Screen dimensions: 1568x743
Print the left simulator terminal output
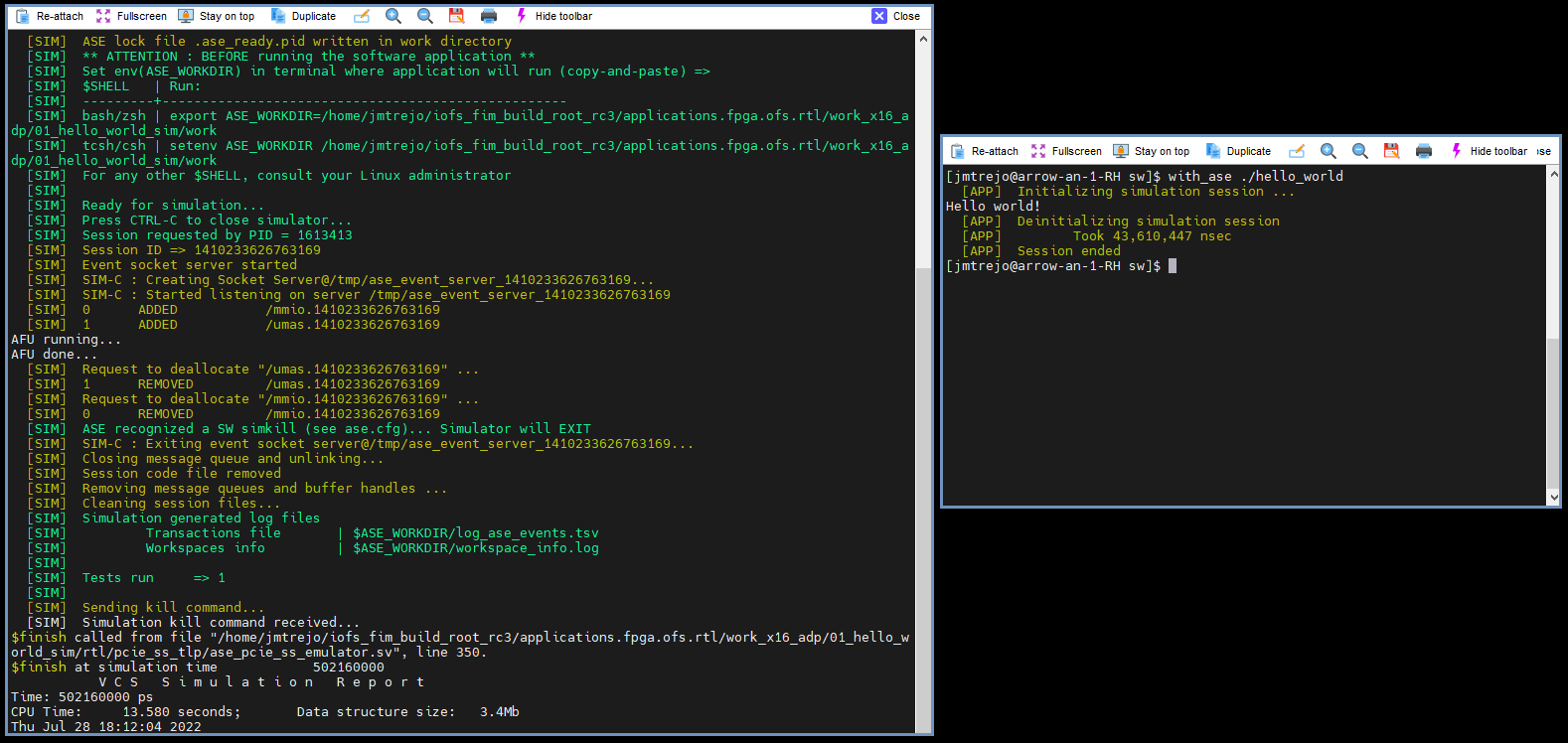(489, 16)
